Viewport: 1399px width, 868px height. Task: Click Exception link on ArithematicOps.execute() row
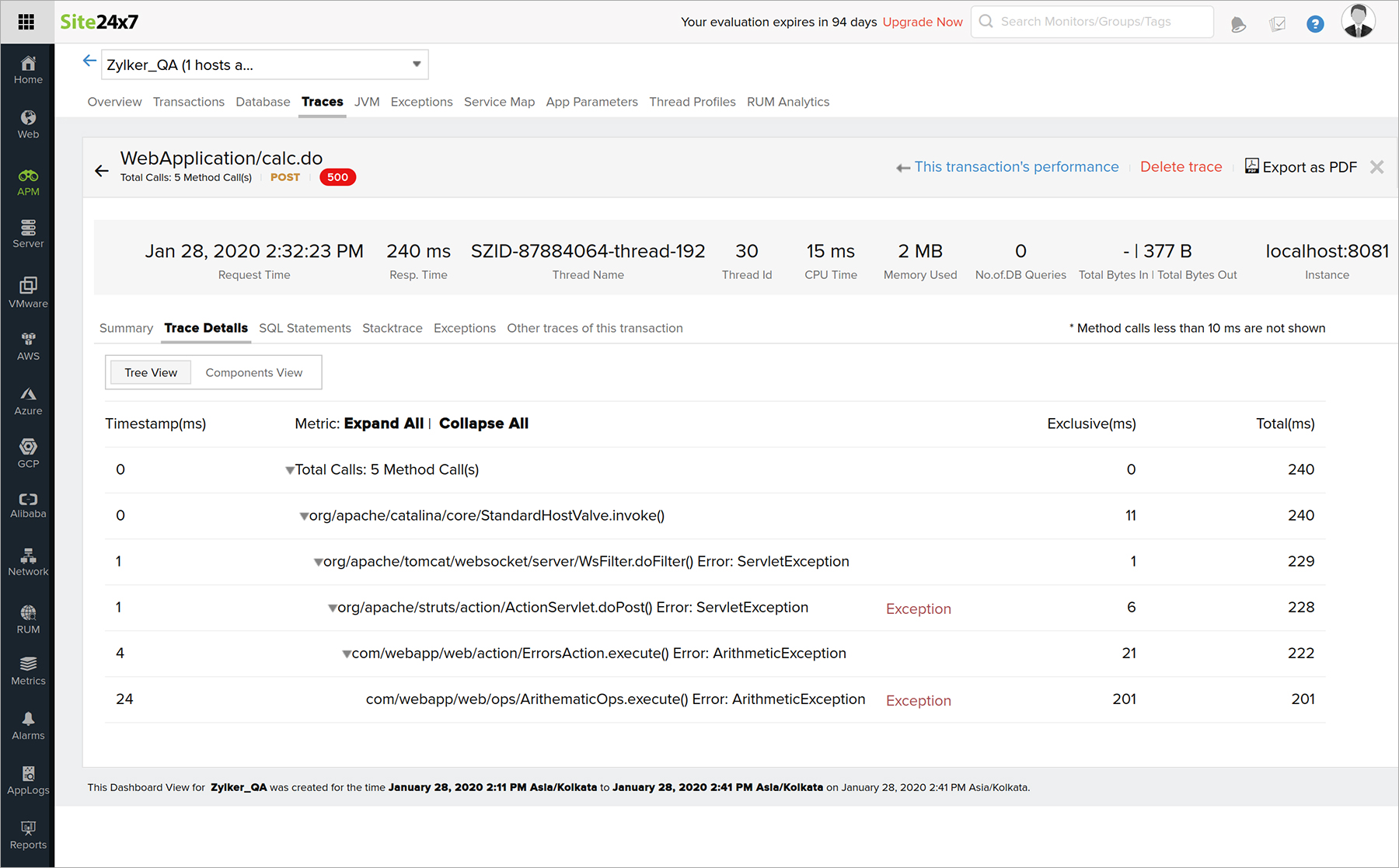[919, 701]
